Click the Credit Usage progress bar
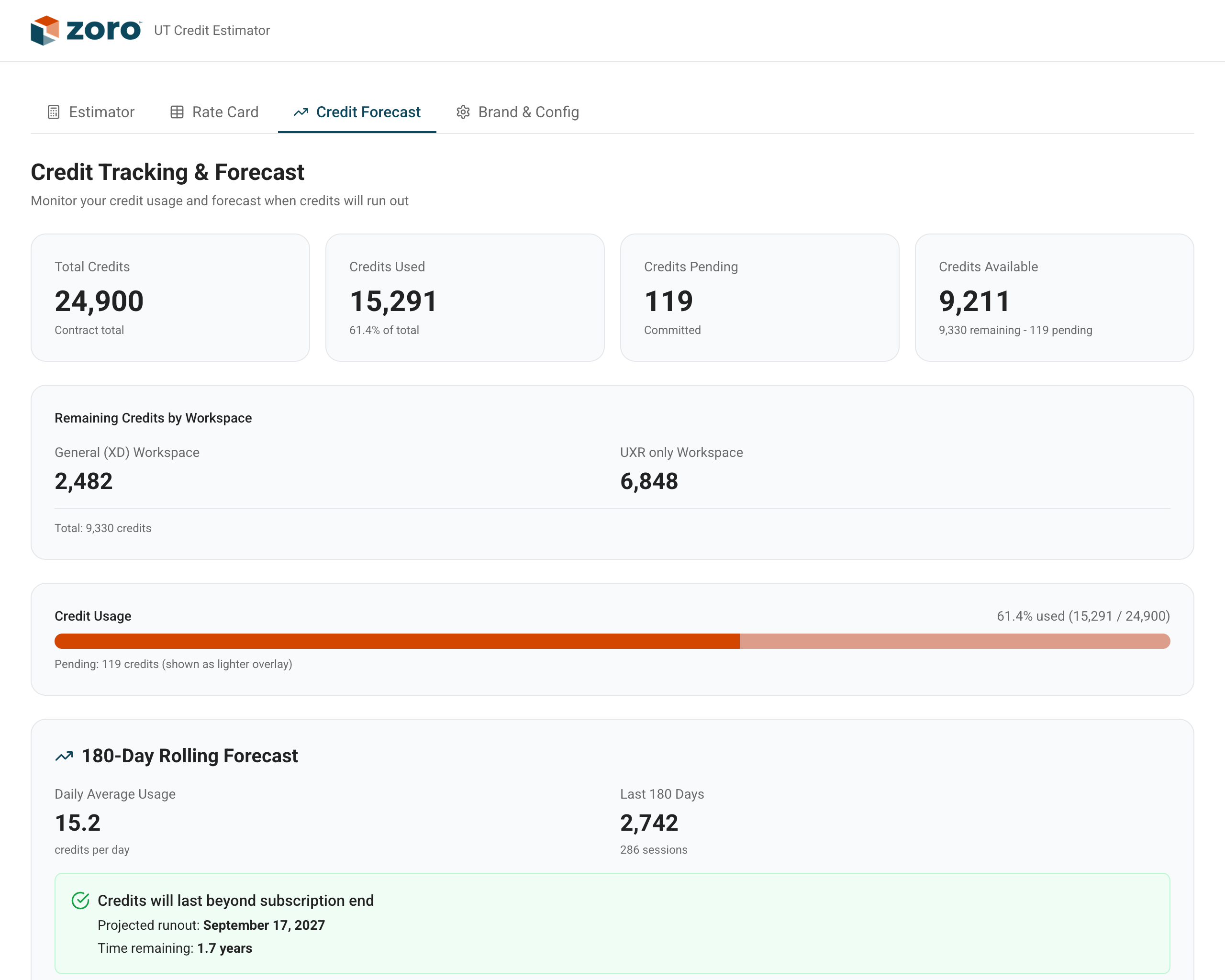 [612, 641]
